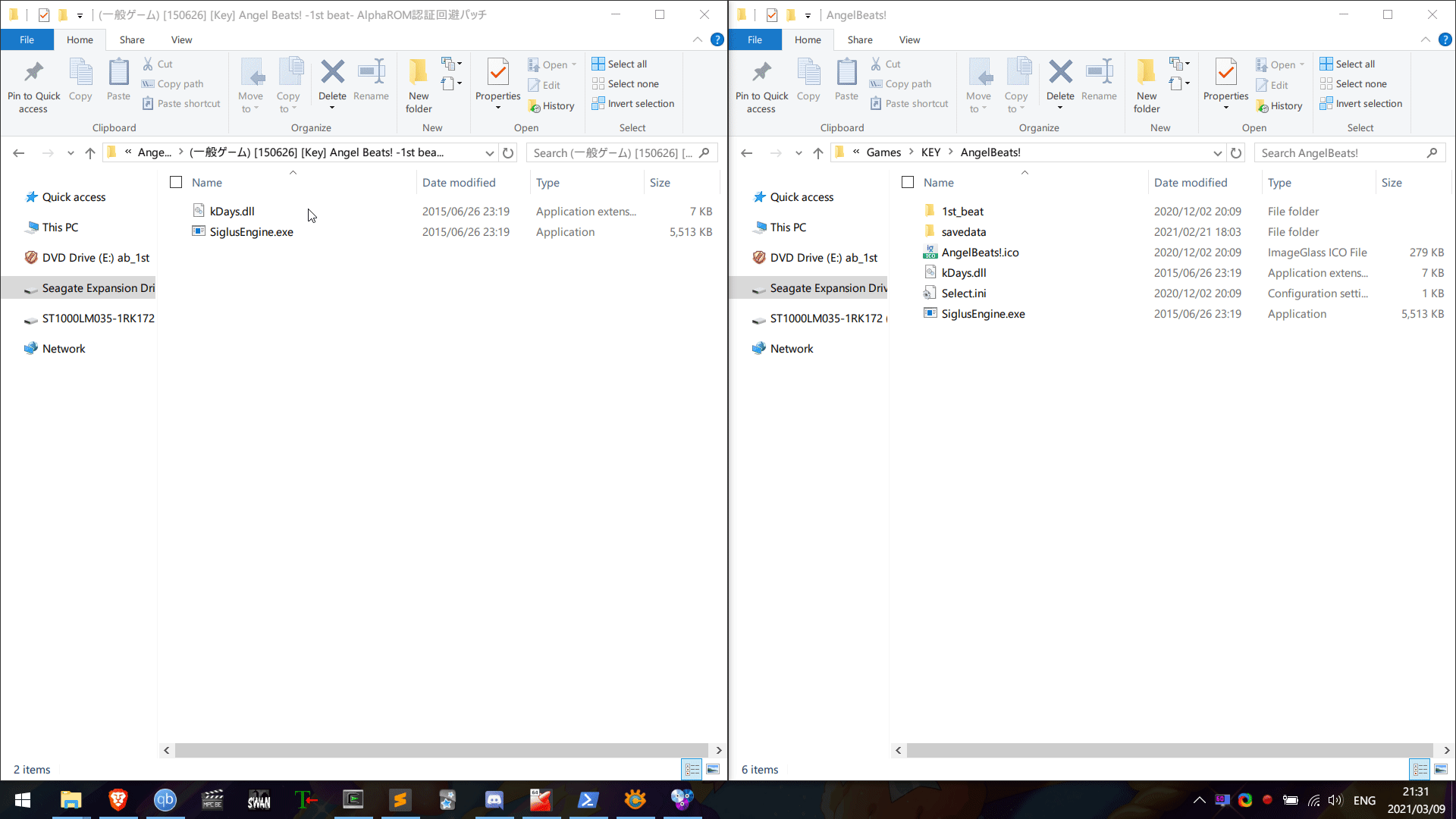Tick the select-all checkbox in left window header
The image size is (1456, 819).
(176, 183)
